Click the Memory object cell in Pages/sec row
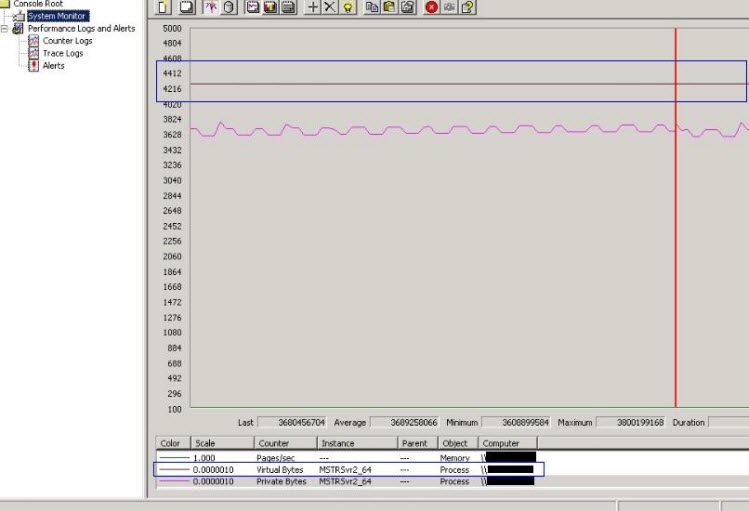Viewport: 749px width, 511px height. click(455, 458)
